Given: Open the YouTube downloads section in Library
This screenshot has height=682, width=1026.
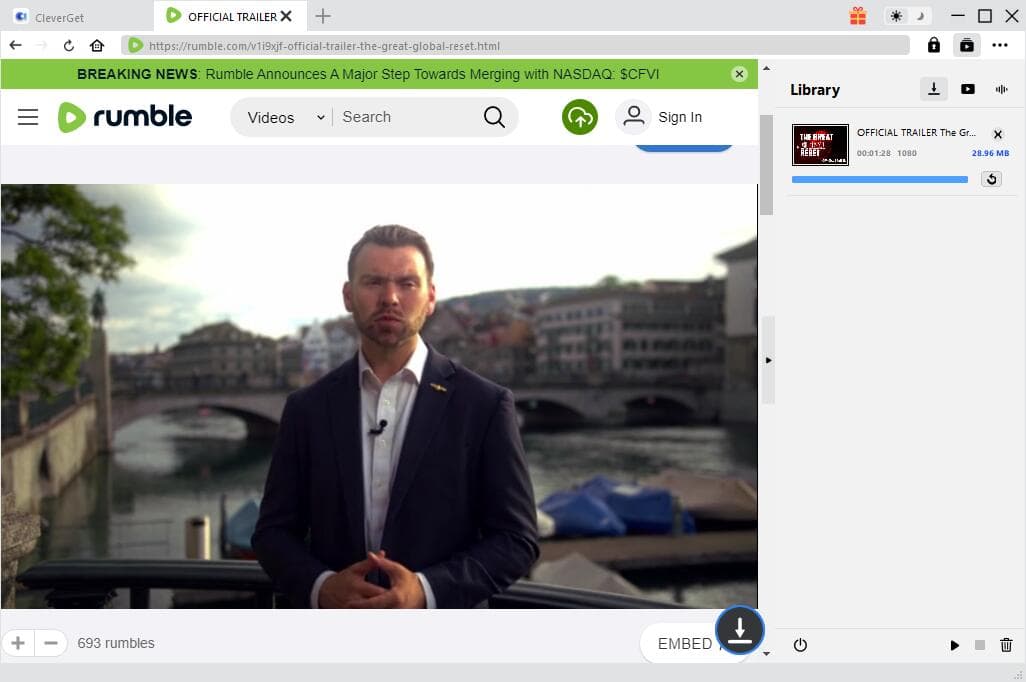Looking at the screenshot, I should 968,89.
